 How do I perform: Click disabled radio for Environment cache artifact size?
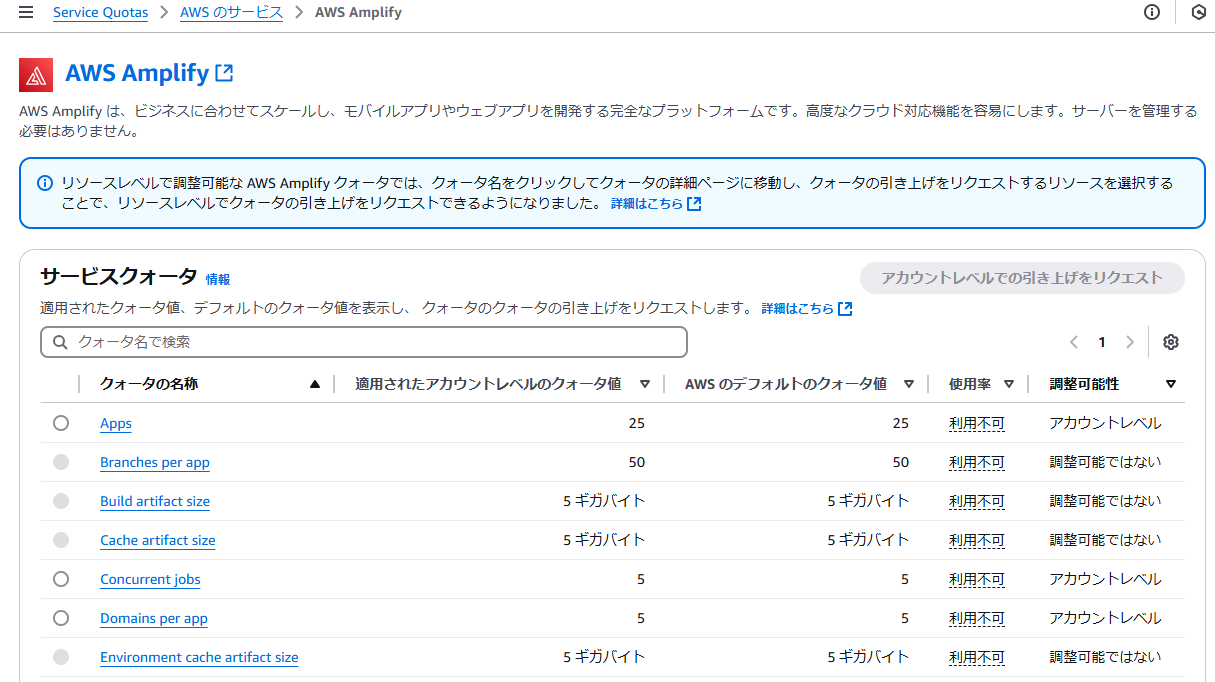tap(61, 657)
